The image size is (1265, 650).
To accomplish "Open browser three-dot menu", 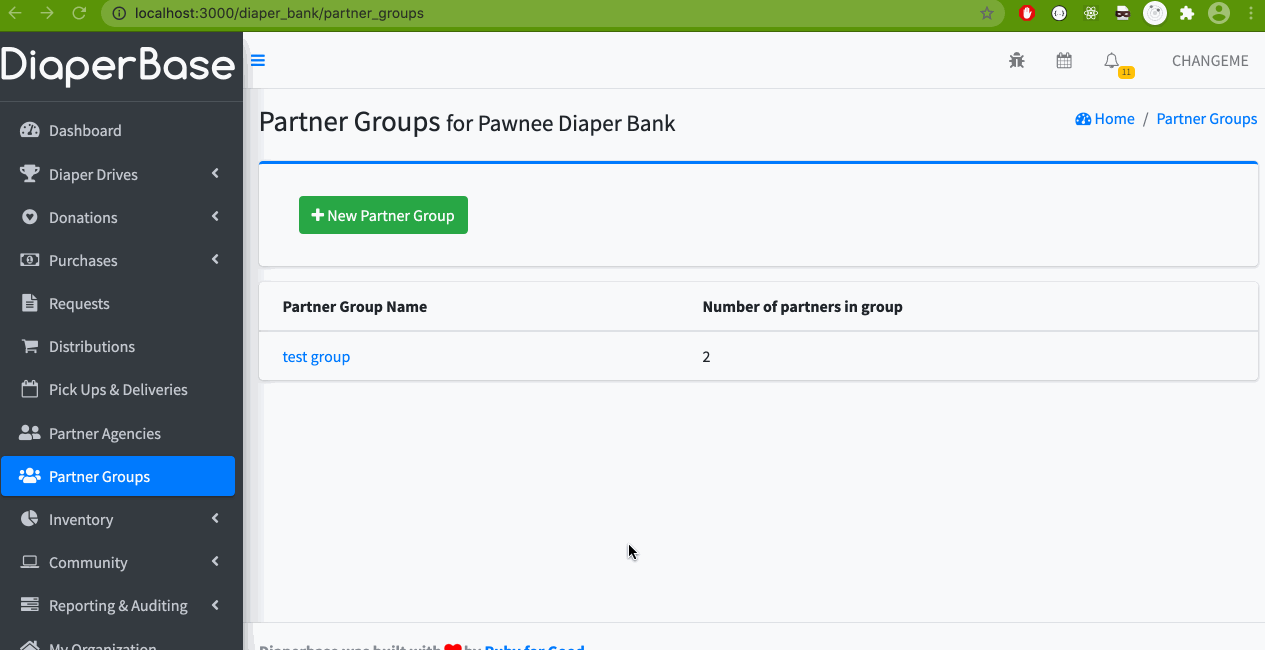I will pos(1250,13).
